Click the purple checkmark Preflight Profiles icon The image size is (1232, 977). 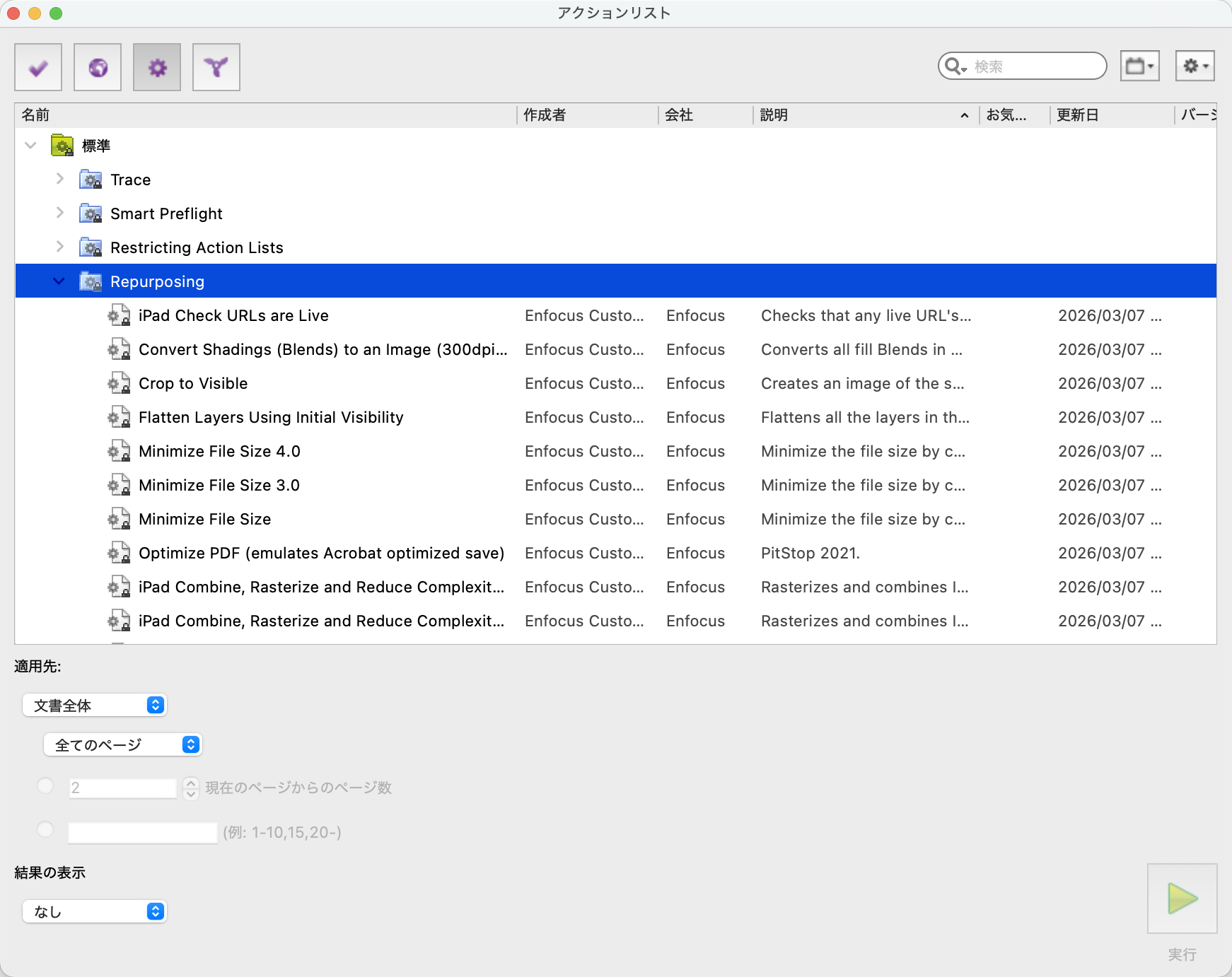[38, 68]
